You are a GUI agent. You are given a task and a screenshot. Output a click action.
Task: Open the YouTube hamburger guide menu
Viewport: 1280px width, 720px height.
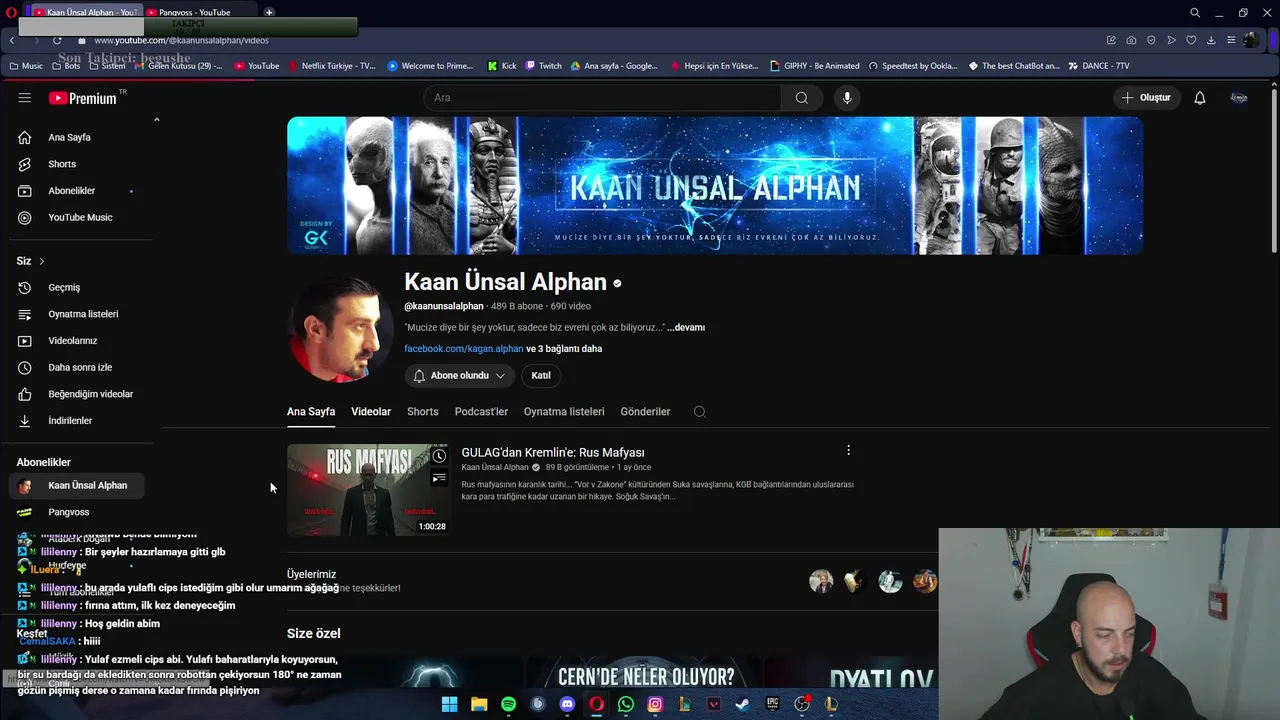click(25, 98)
